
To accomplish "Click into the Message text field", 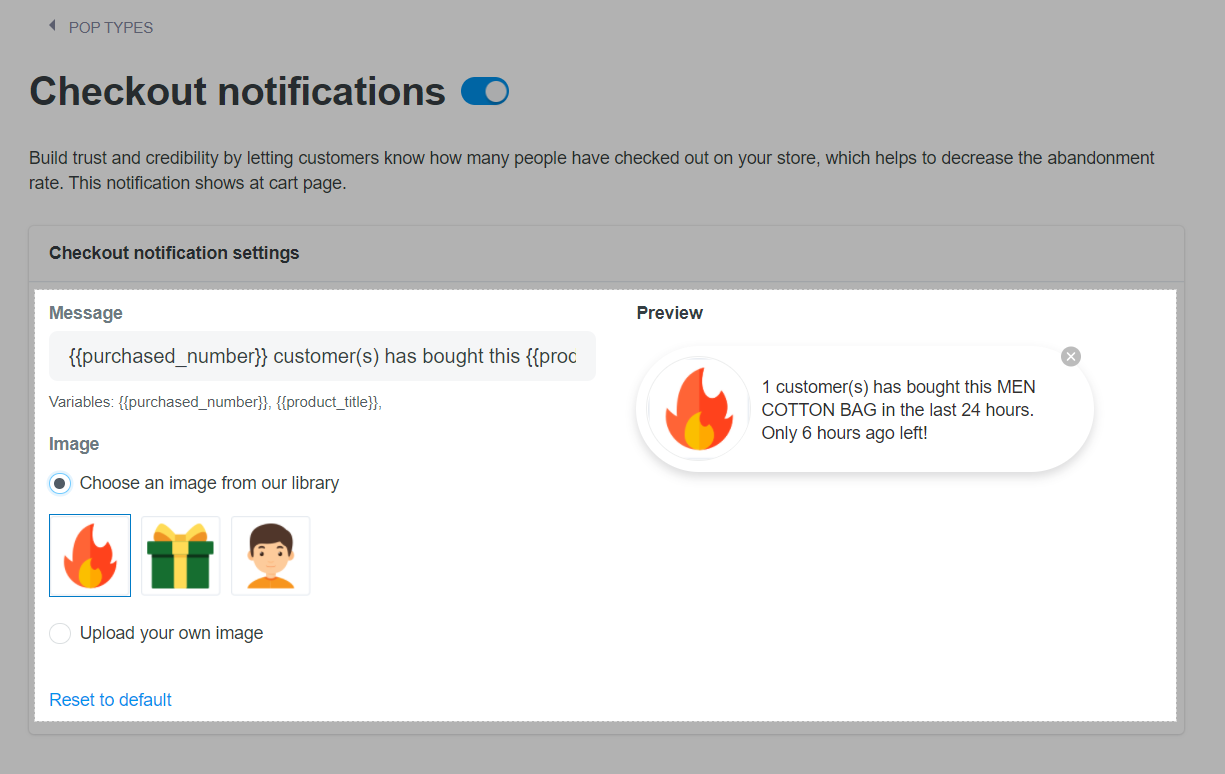I will pyautogui.click(x=322, y=357).
